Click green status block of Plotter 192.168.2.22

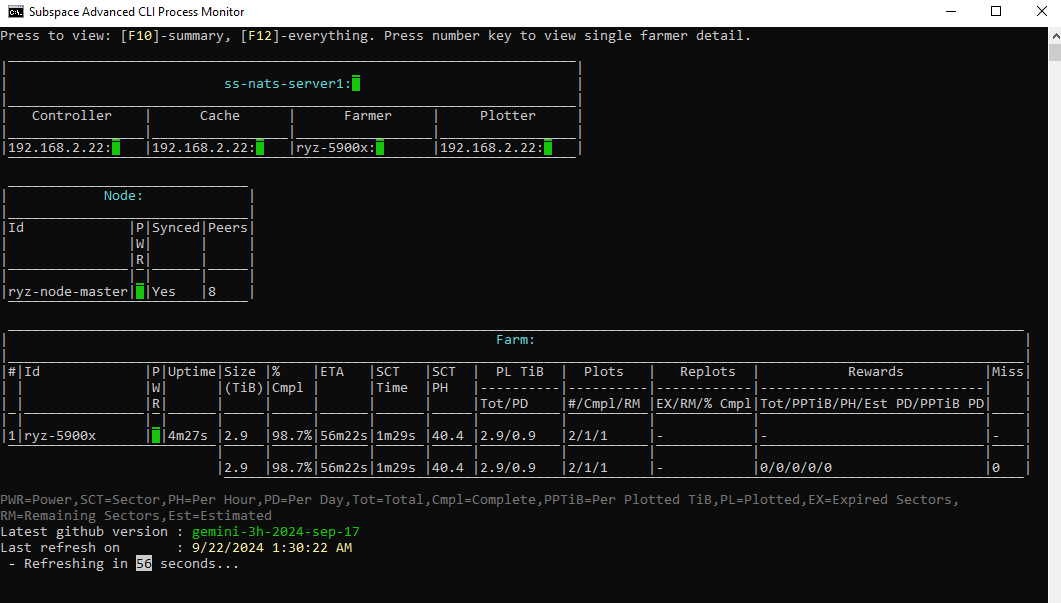coord(548,148)
